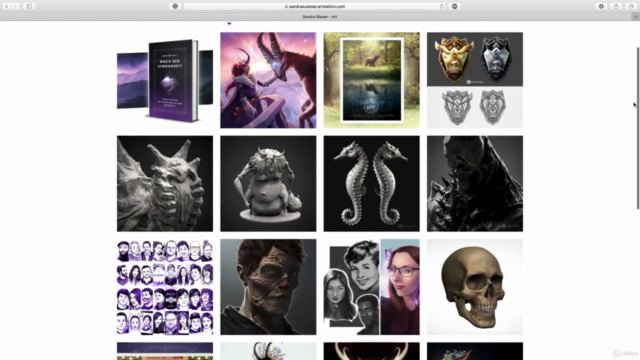Open the purple portrait caricatures grid
Image resolution: width=640 pixels, height=360 pixels.
point(165,287)
